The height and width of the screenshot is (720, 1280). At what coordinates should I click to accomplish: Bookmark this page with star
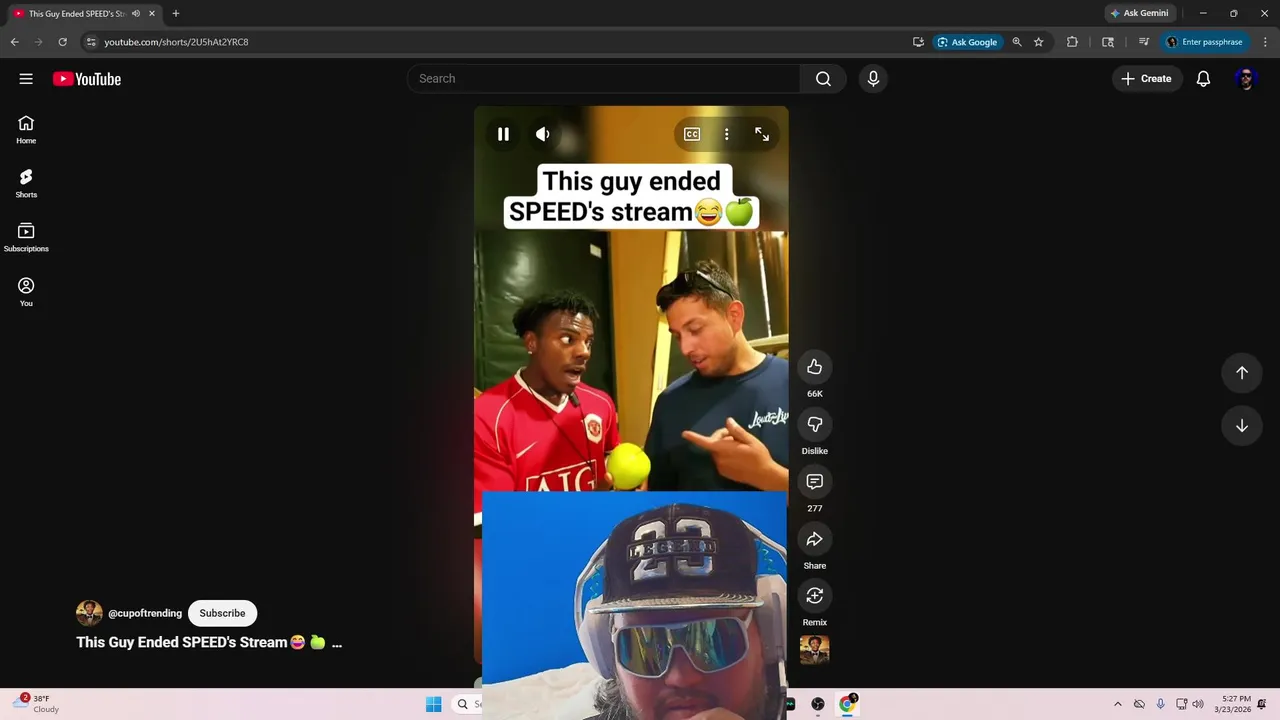pos(1039,42)
